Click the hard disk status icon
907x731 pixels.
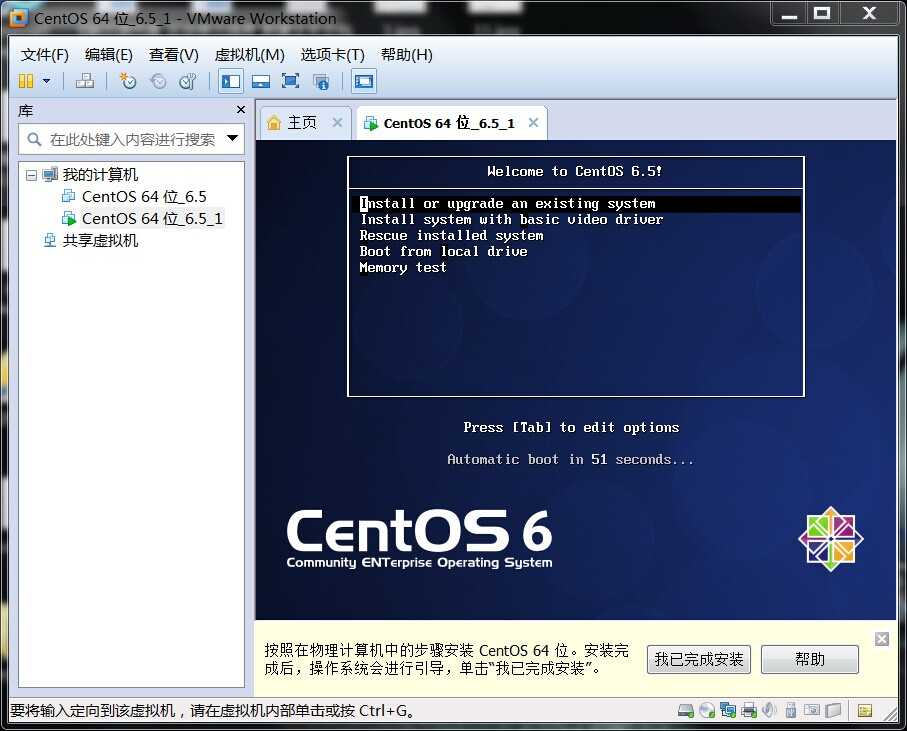(x=686, y=710)
